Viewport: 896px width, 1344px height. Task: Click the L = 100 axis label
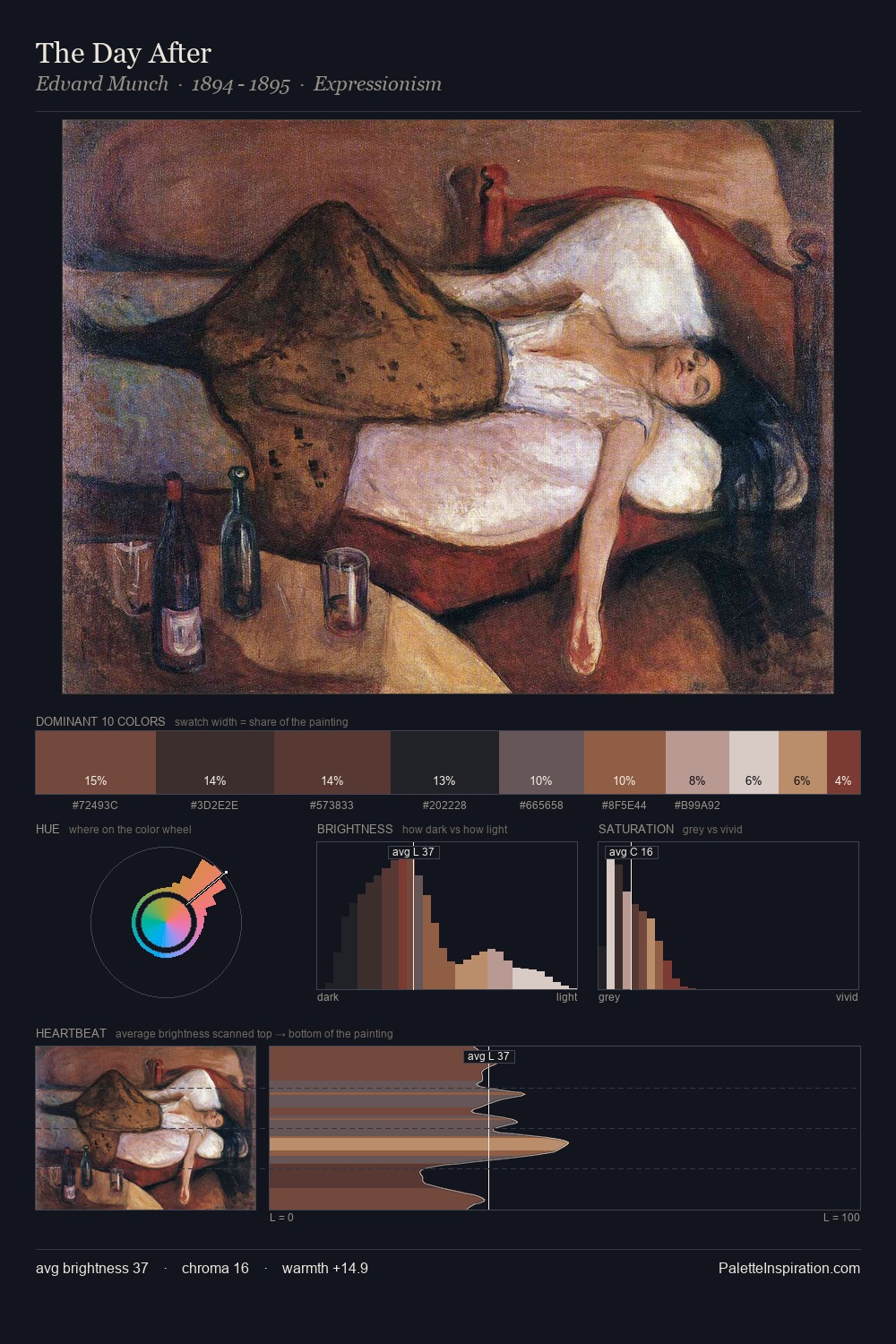841,1217
